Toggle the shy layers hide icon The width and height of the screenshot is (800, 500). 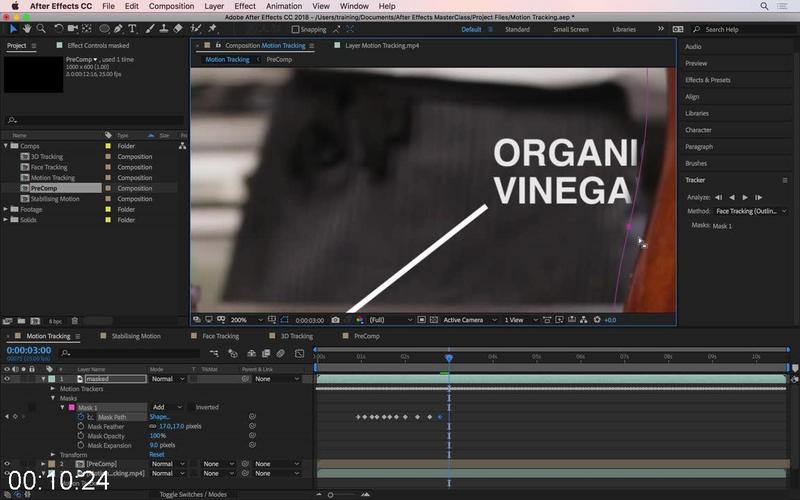tap(252, 353)
